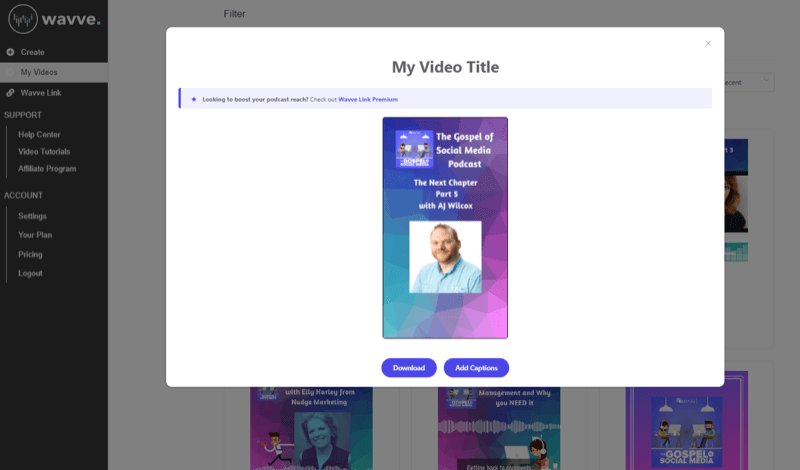
Task: Click the ACCOUNT section heading
Action: coord(23,195)
